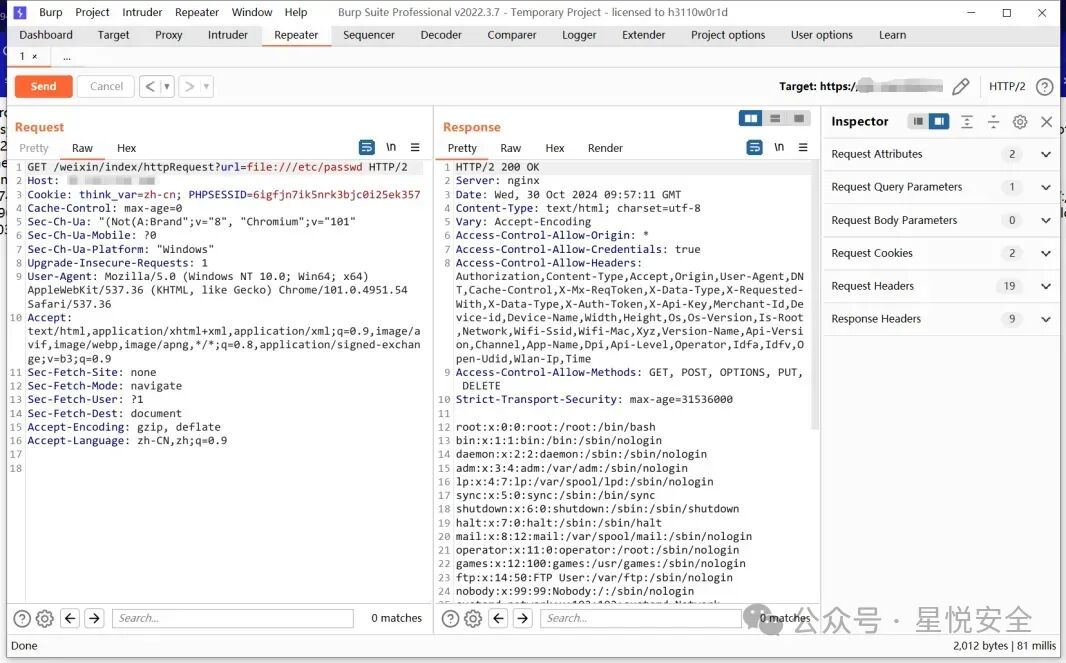The image size is (1066, 663).
Task: Set Inspector layout to right icon
Action: point(939,121)
